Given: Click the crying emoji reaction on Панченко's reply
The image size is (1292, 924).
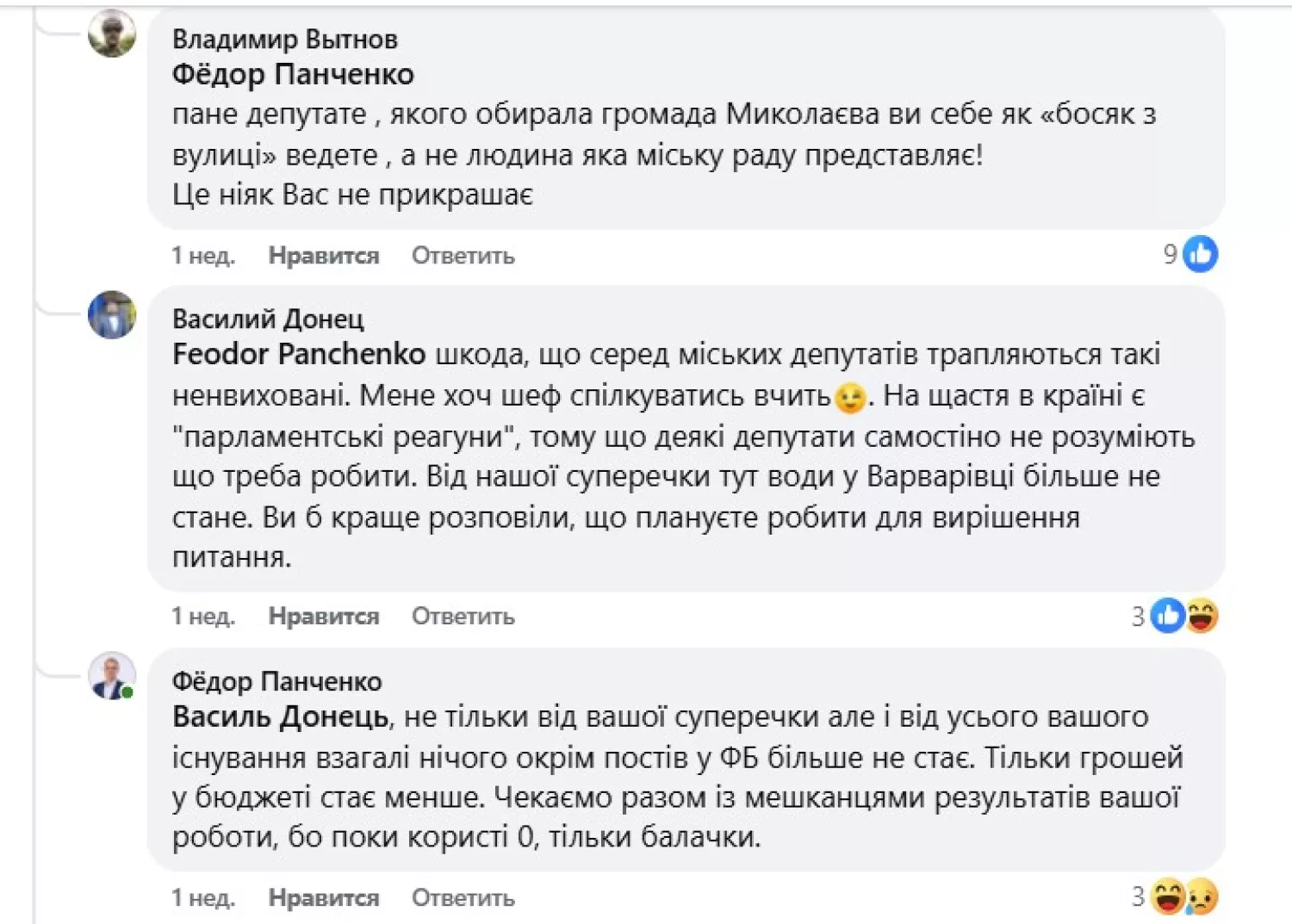Looking at the screenshot, I should pyautogui.click(x=1199, y=897).
